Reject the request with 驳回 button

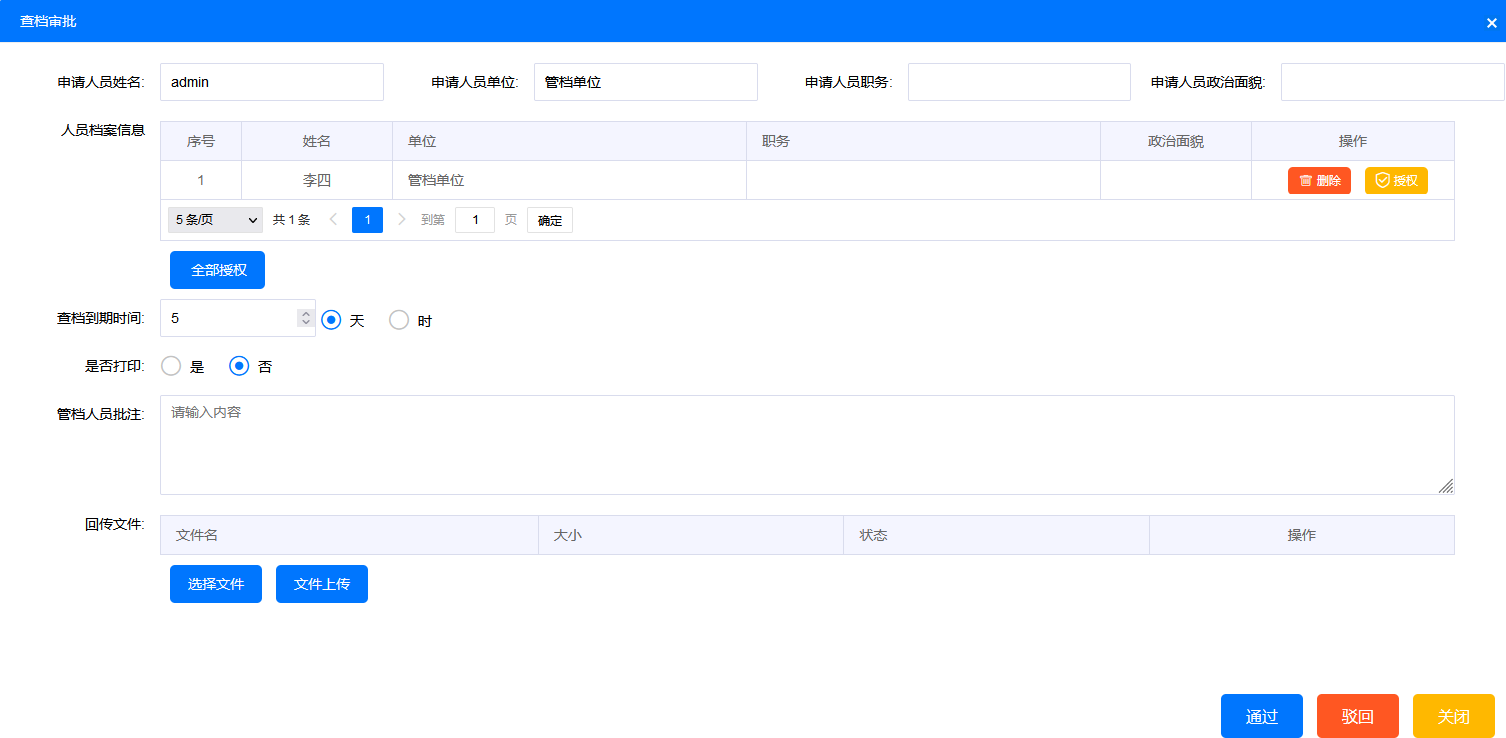click(1357, 716)
